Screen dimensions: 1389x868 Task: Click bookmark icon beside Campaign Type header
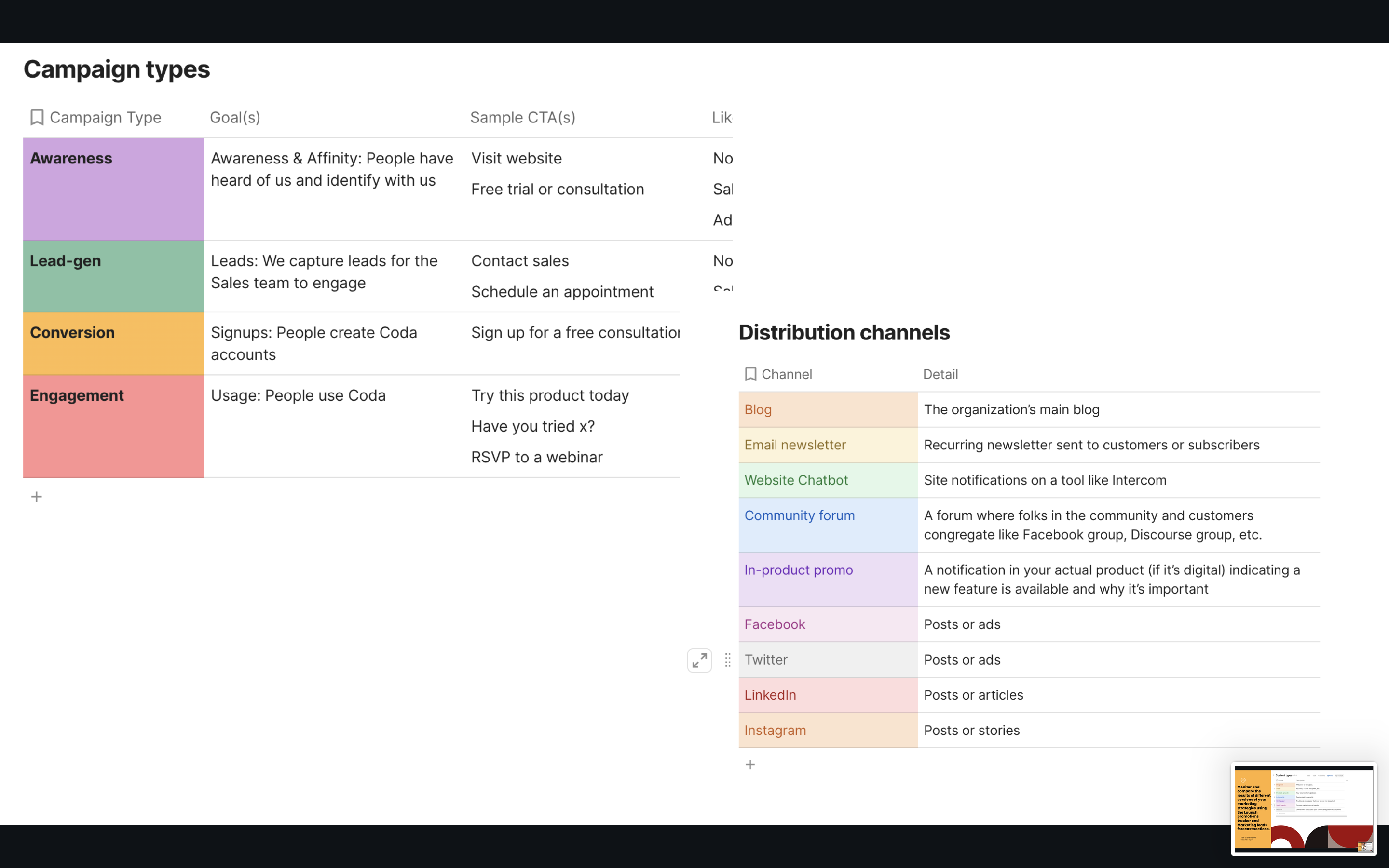37,117
